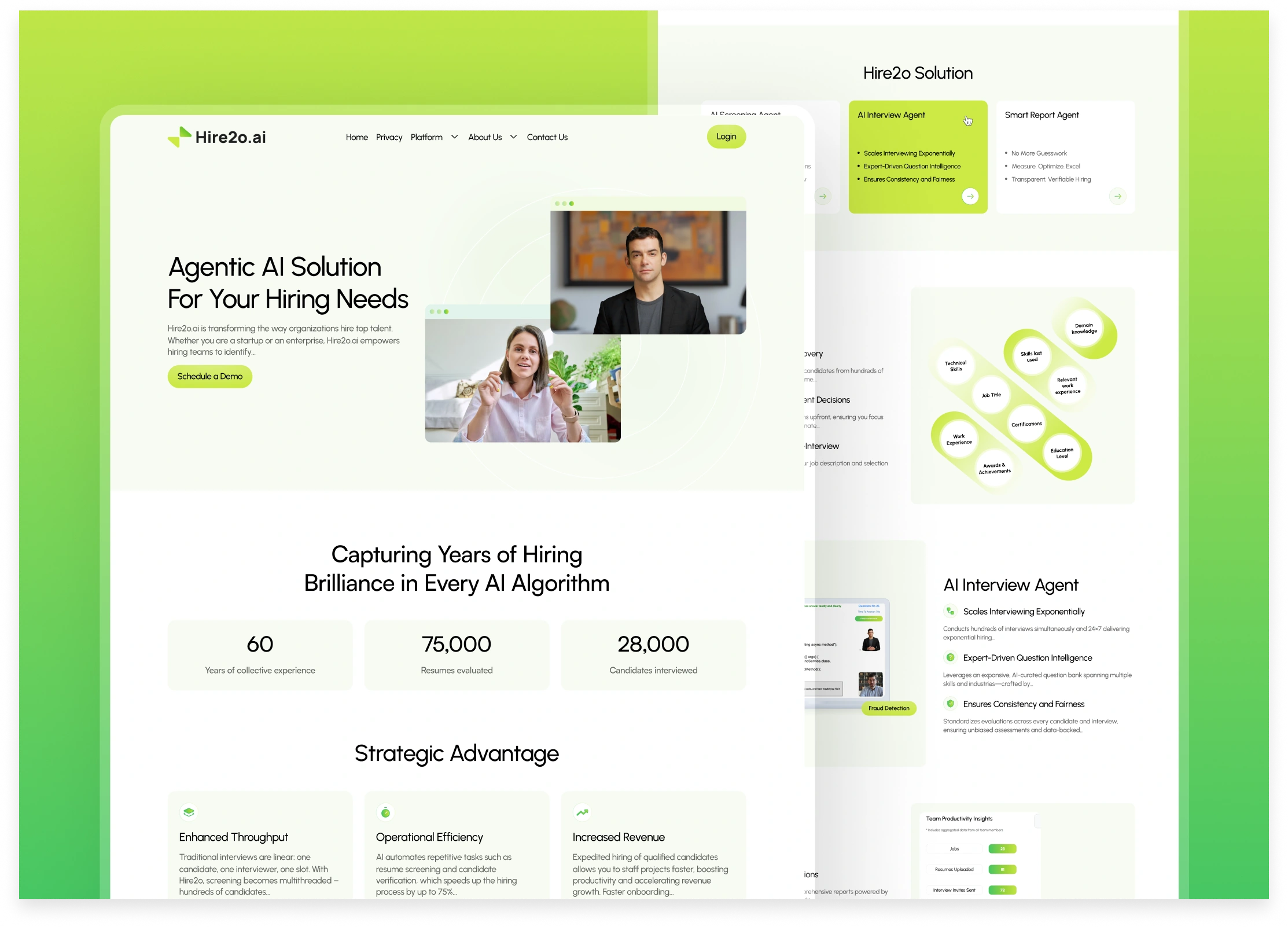Click the Increased Revenue trend icon

[x=582, y=812]
